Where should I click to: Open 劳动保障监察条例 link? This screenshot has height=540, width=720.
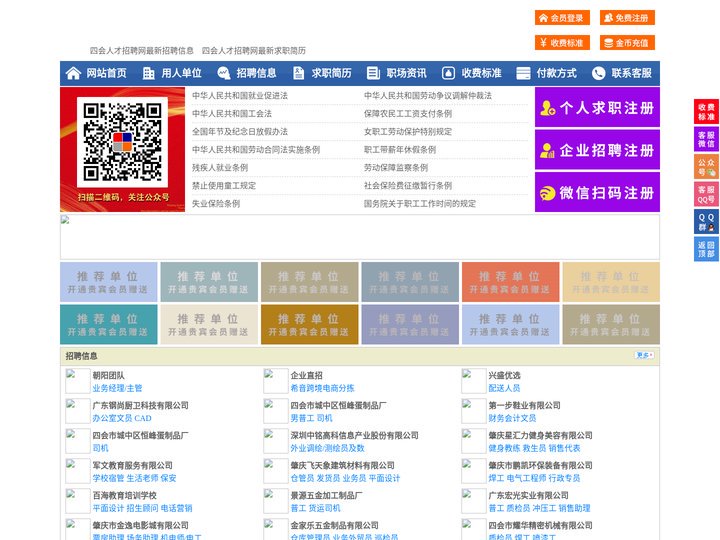click(x=396, y=168)
